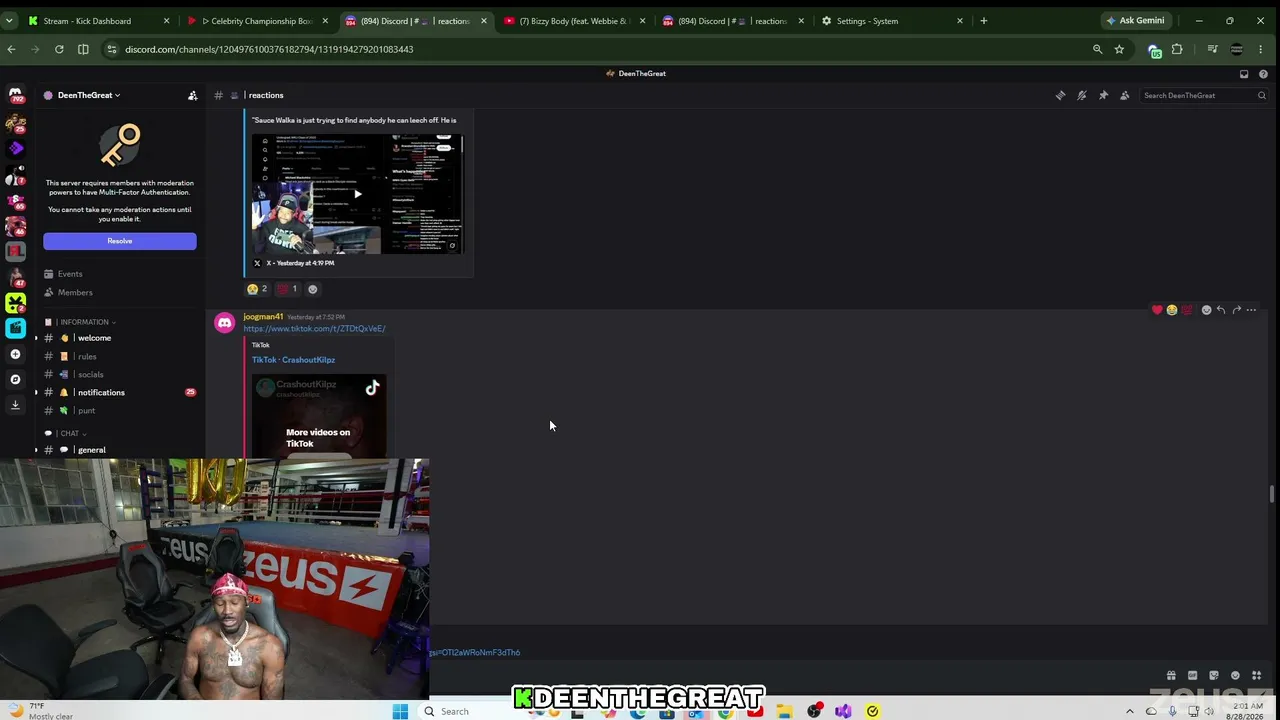1280x720 pixels.
Task: Show hidden system tray icons chevron
Action: click(x=1130, y=711)
